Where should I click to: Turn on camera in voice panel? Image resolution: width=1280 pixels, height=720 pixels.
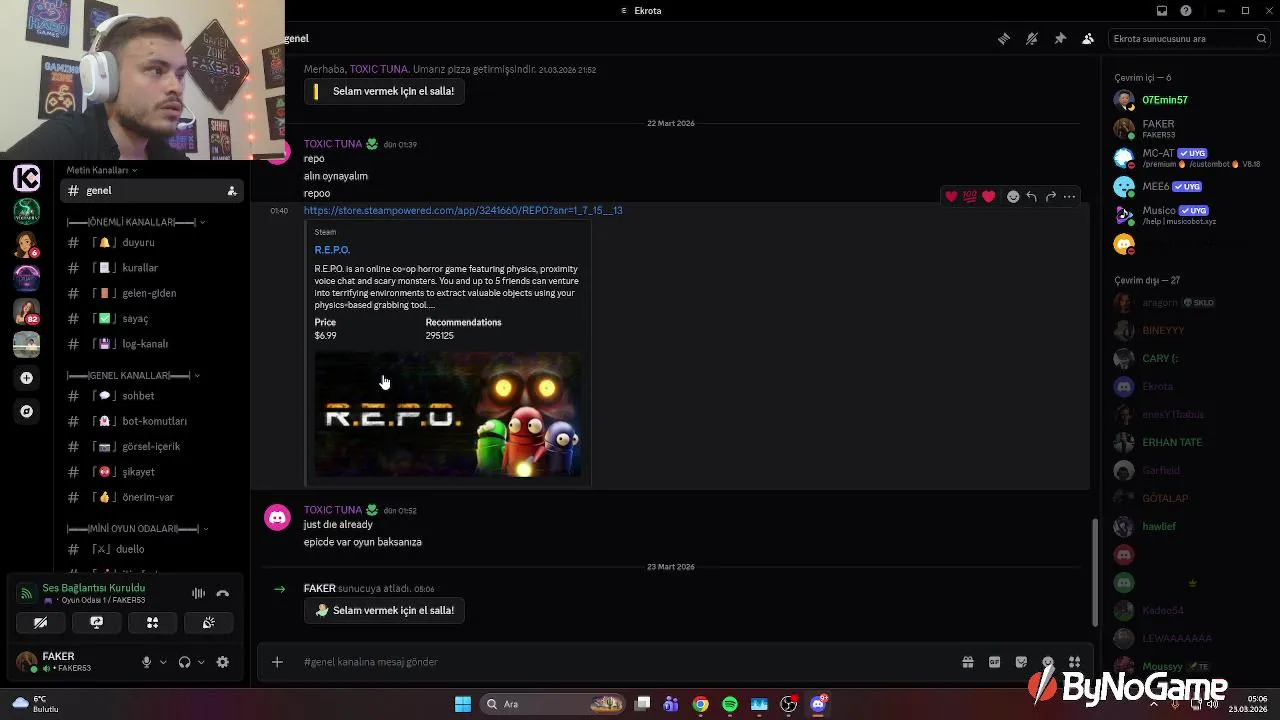pos(40,623)
